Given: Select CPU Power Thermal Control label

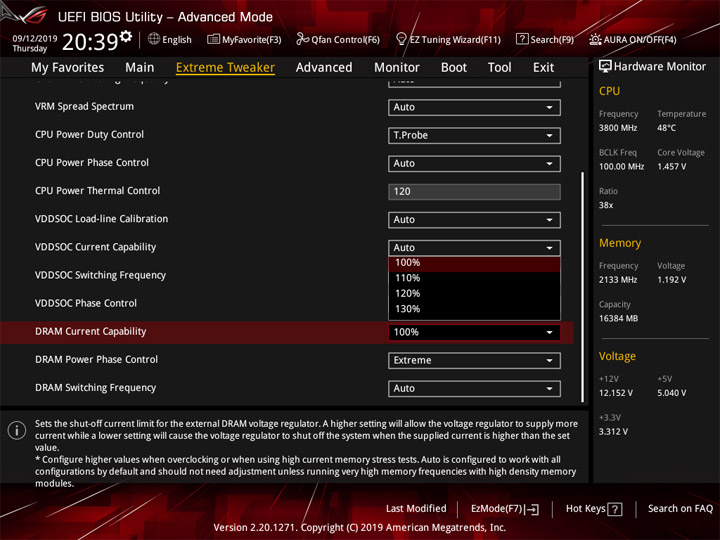Looking at the screenshot, I should point(97,191).
